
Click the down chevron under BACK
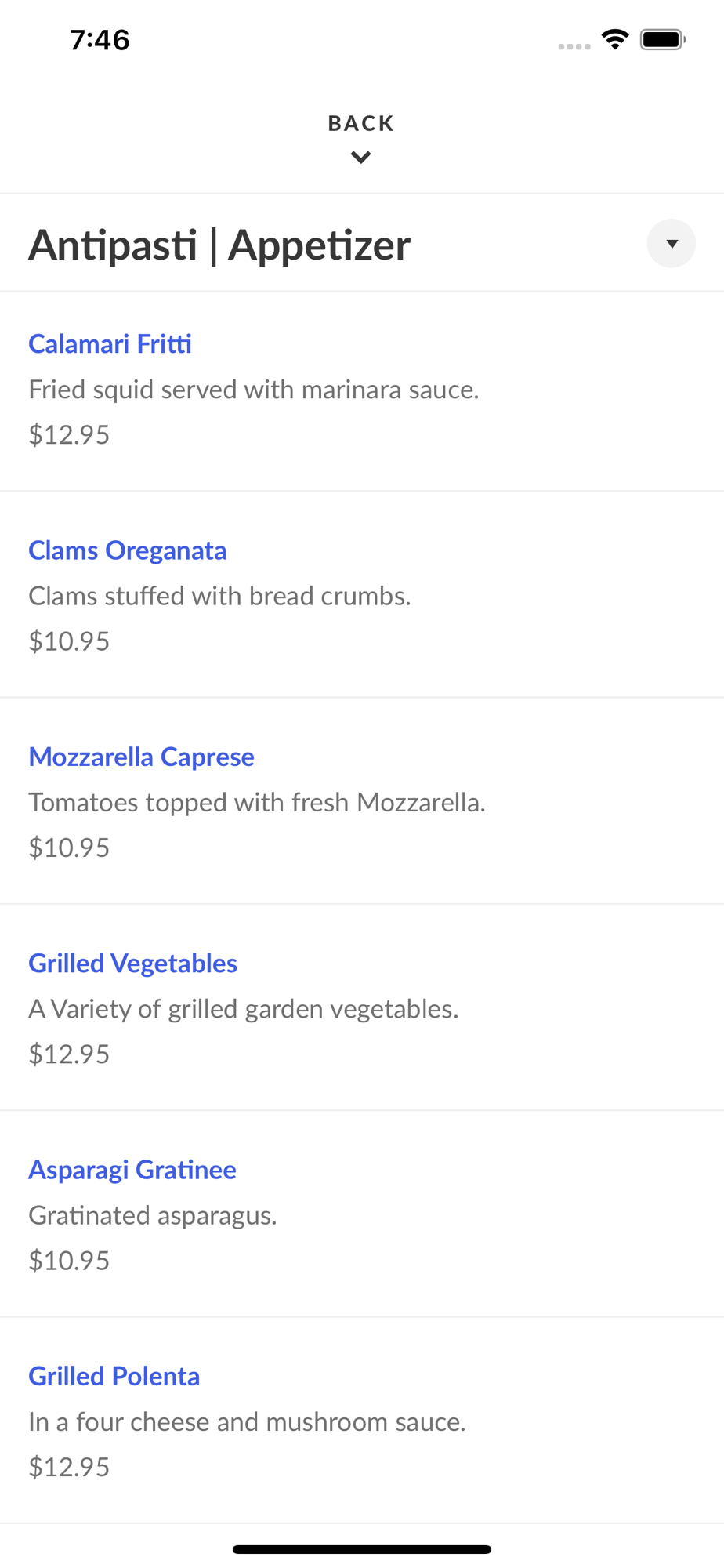[x=361, y=158]
